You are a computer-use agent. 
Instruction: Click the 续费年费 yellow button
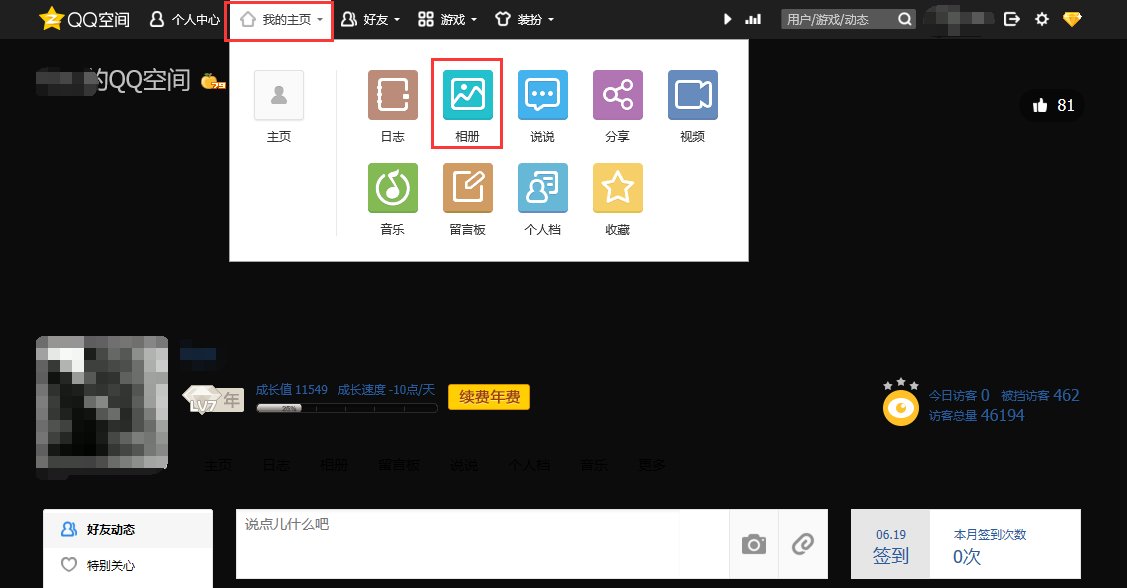pyautogui.click(x=488, y=396)
